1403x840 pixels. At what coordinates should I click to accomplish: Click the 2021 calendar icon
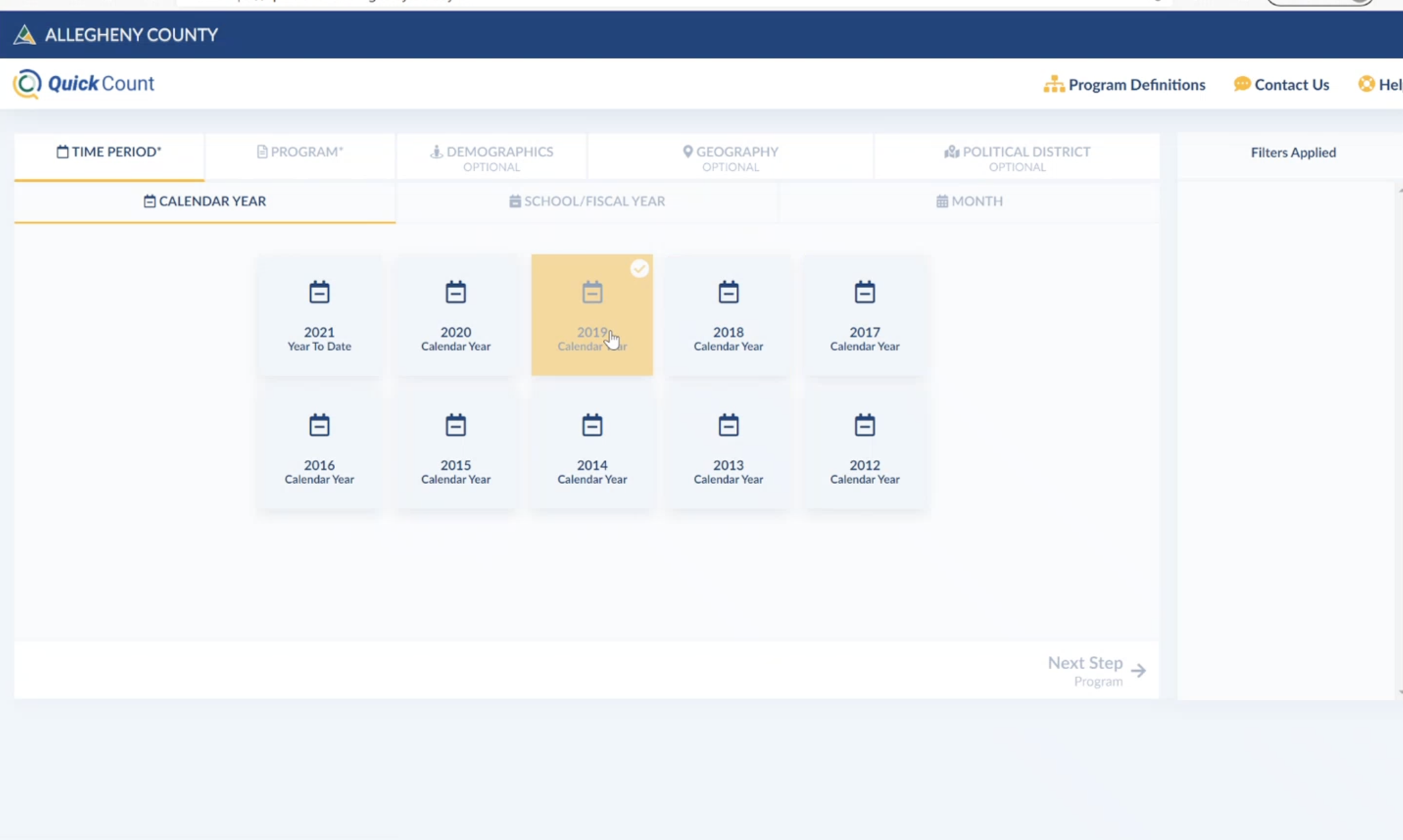[319, 292]
